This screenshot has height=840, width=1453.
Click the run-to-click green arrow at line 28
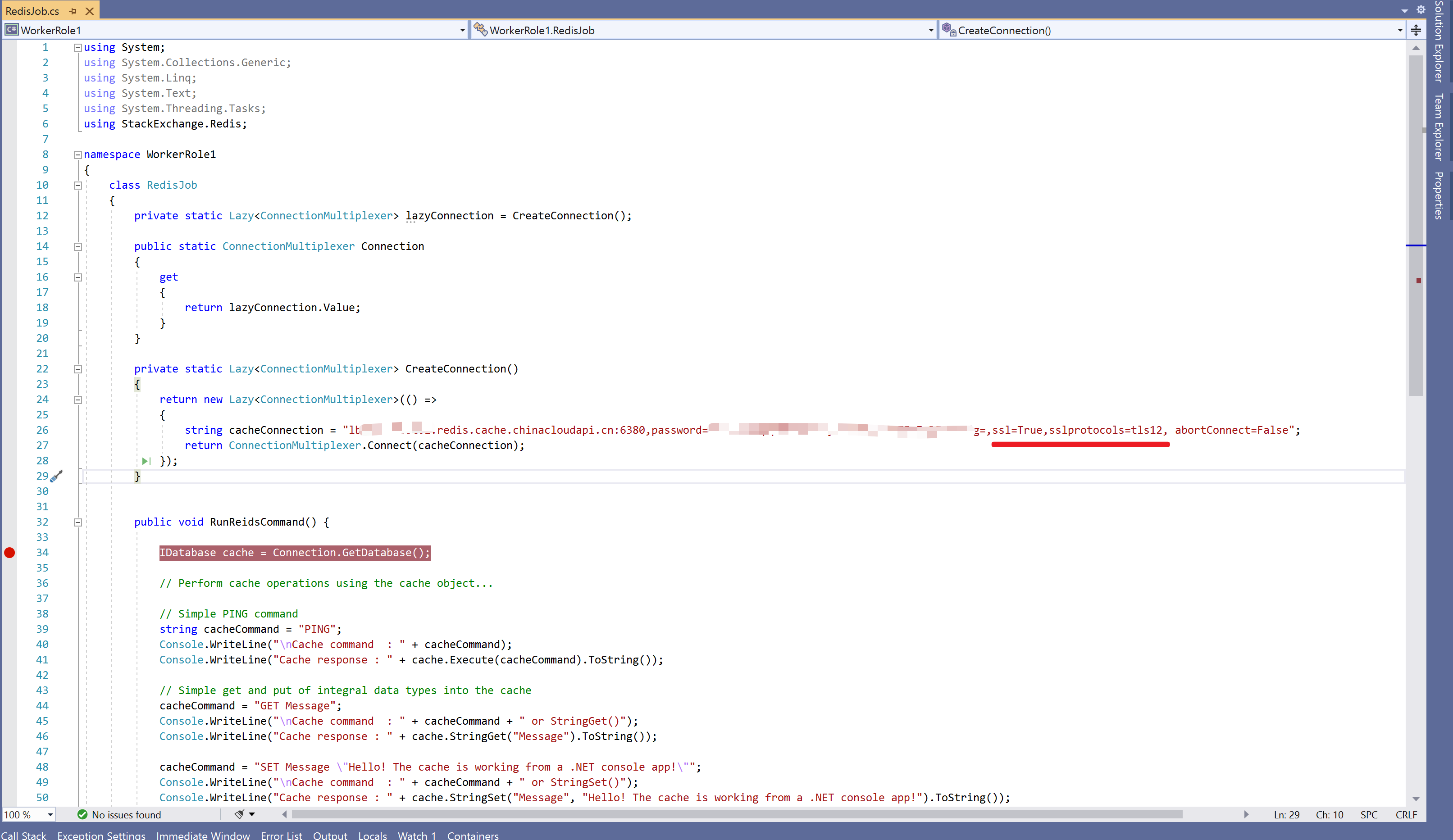146,461
